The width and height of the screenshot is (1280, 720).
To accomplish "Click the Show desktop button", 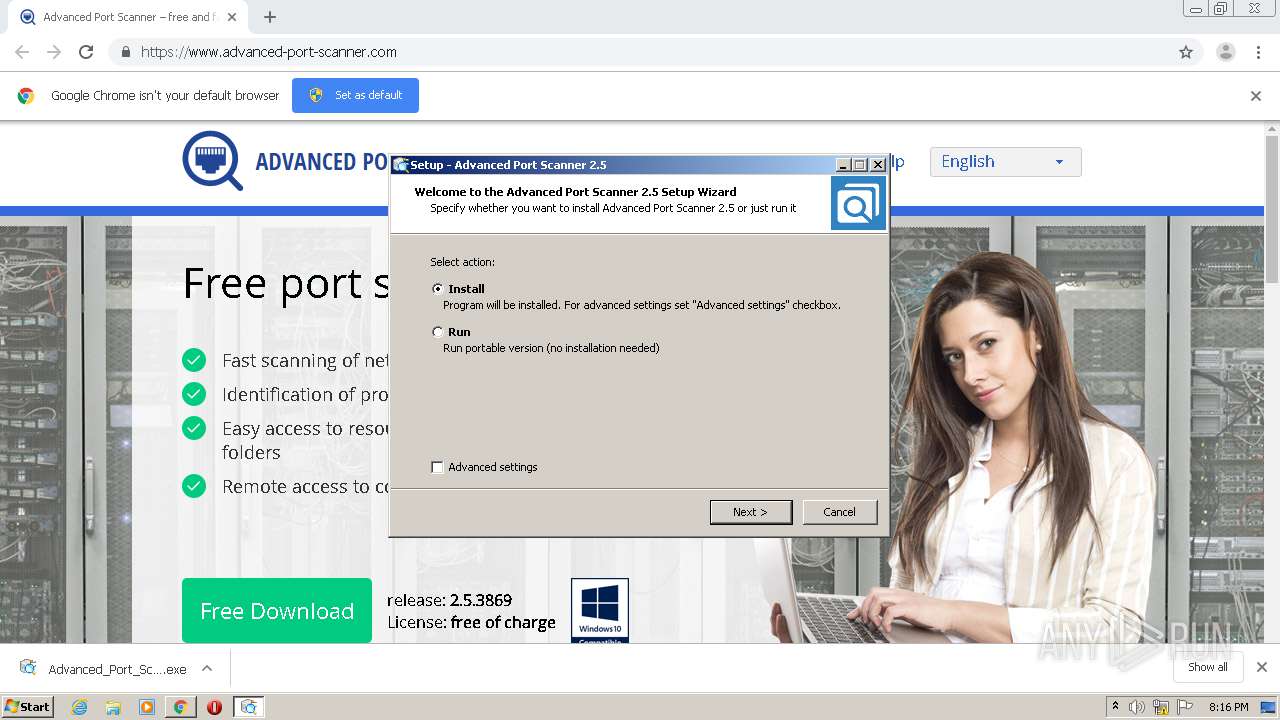I will coord(1268,707).
